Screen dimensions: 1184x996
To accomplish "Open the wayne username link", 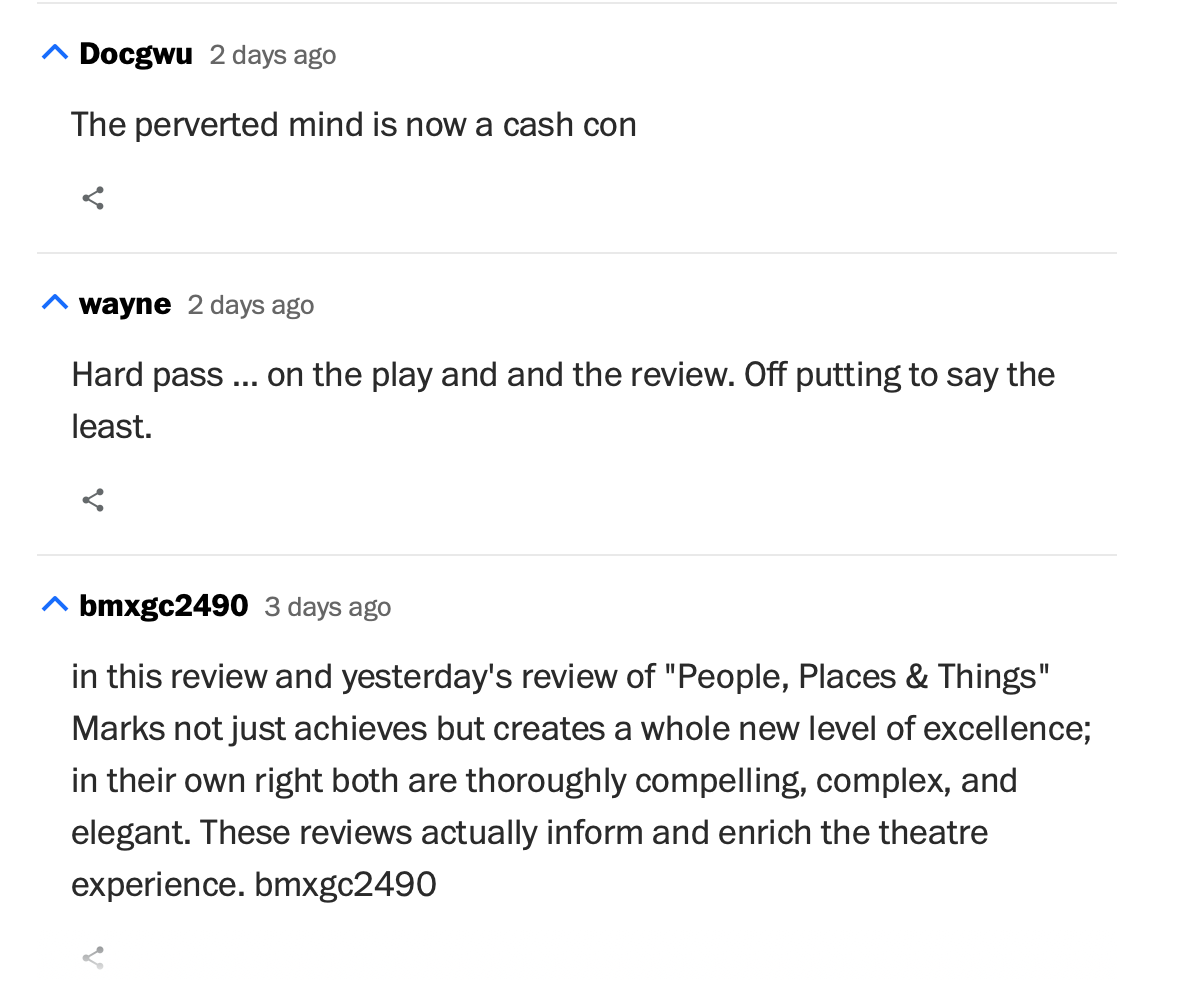I will pyautogui.click(x=125, y=304).
